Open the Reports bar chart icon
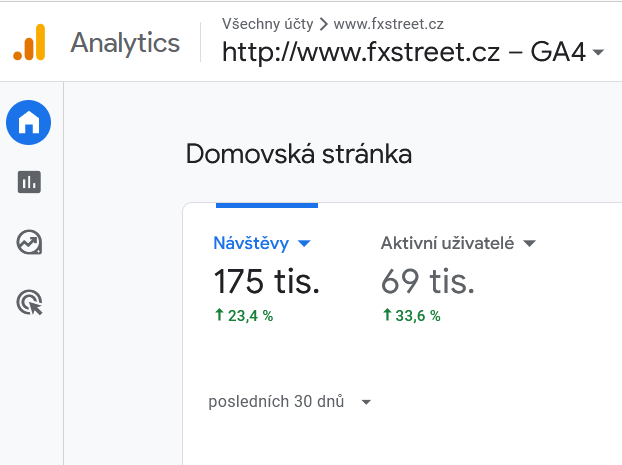Viewport: 622px width, 465px height. point(29,182)
